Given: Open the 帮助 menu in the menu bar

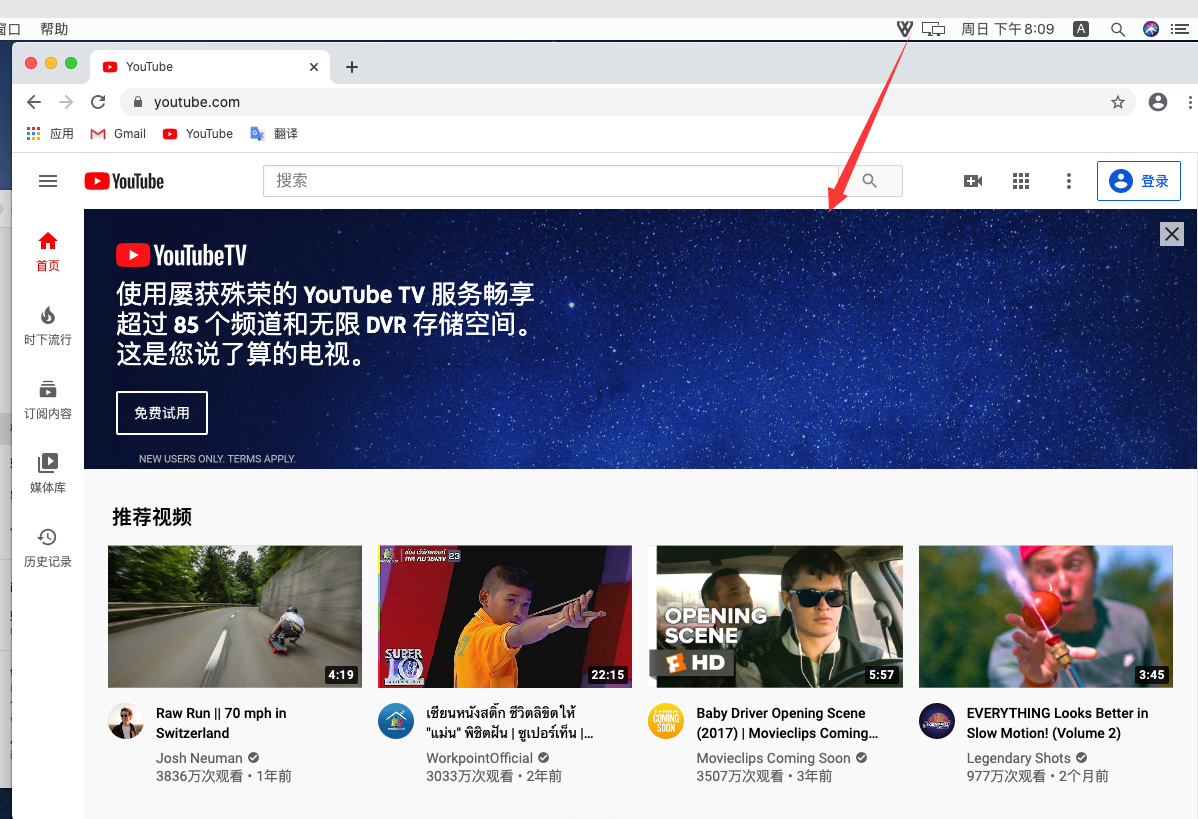Looking at the screenshot, I should click(54, 29).
